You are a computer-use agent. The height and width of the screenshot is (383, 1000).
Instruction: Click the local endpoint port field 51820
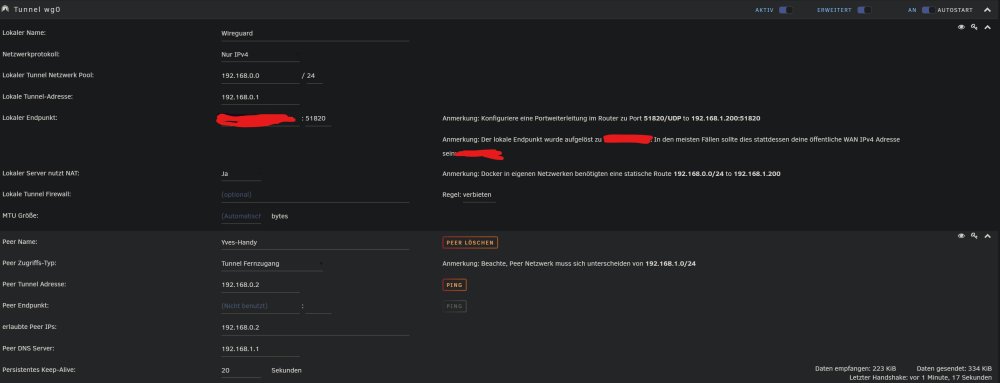318,119
